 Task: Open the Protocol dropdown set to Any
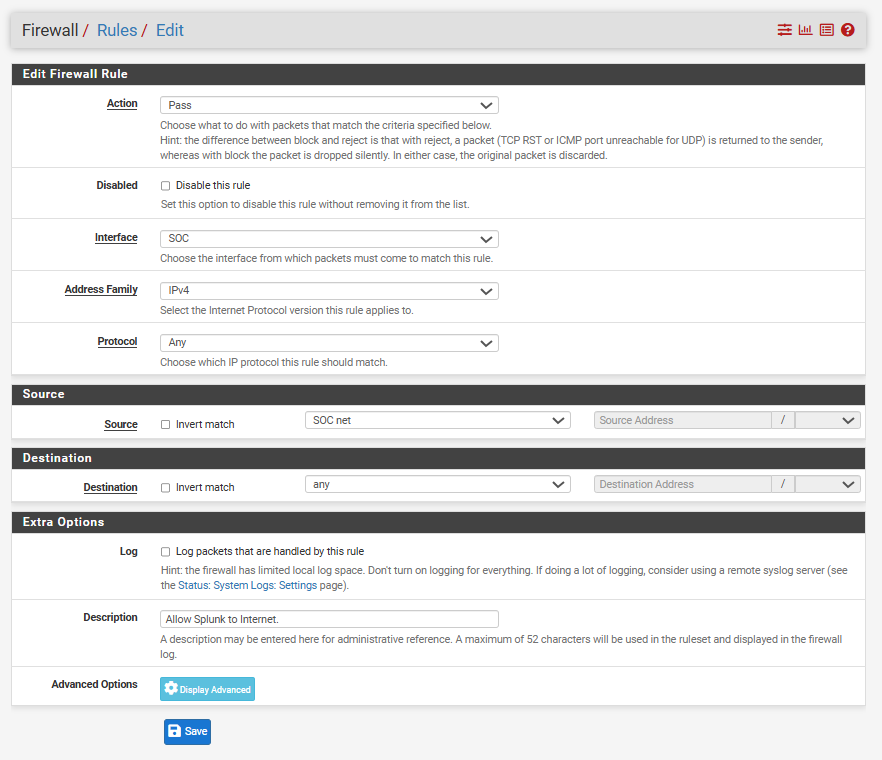click(x=329, y=343)
